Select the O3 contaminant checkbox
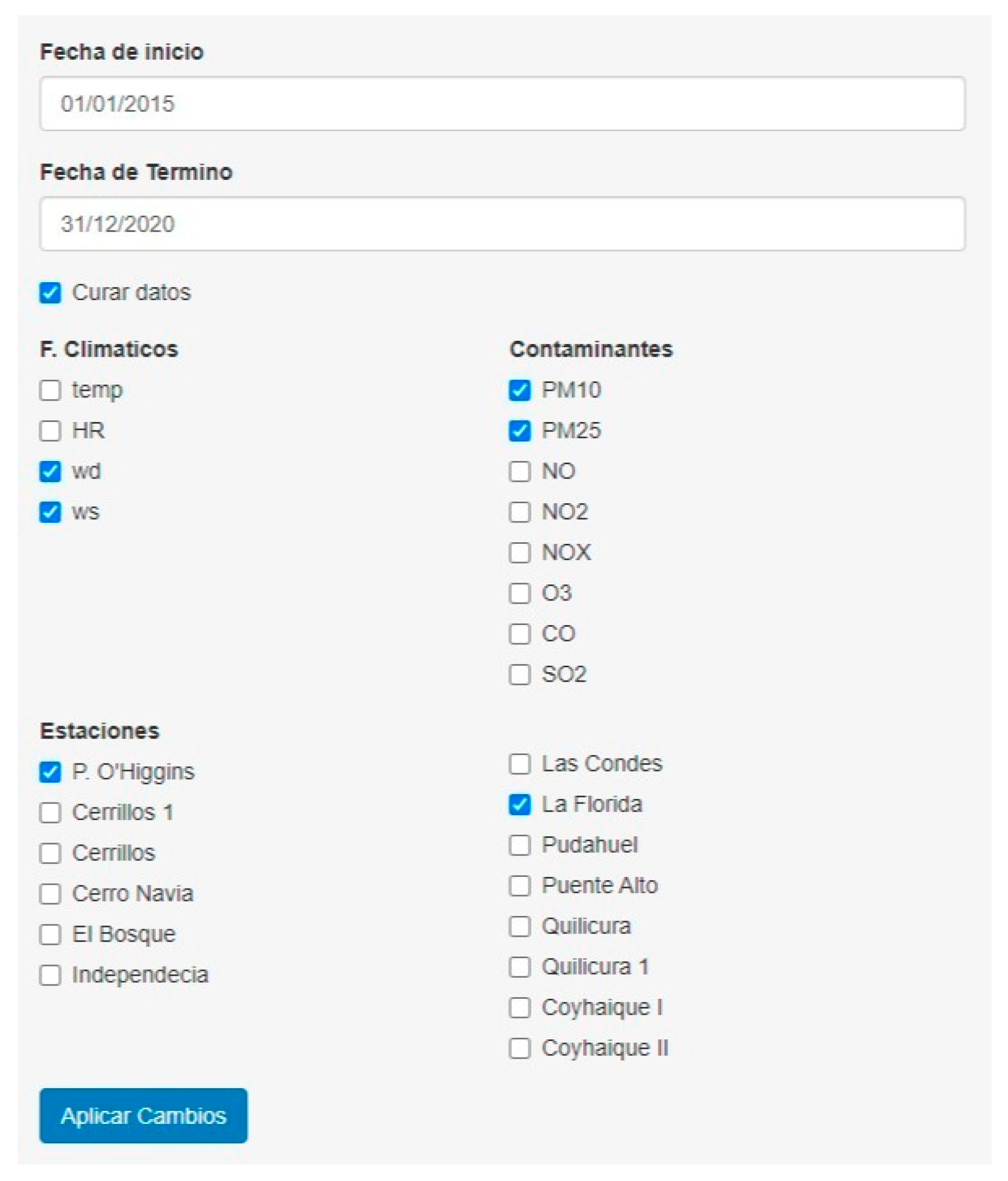The height and width of the screenshot is (1181, 1008). click(x=519, y=593)
